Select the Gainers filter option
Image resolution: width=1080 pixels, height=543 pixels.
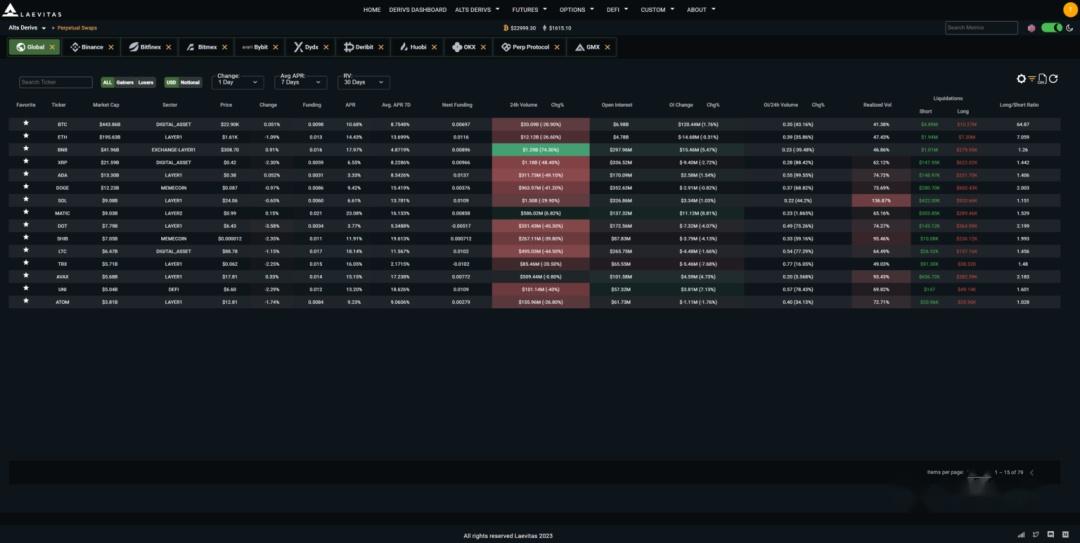125,82
